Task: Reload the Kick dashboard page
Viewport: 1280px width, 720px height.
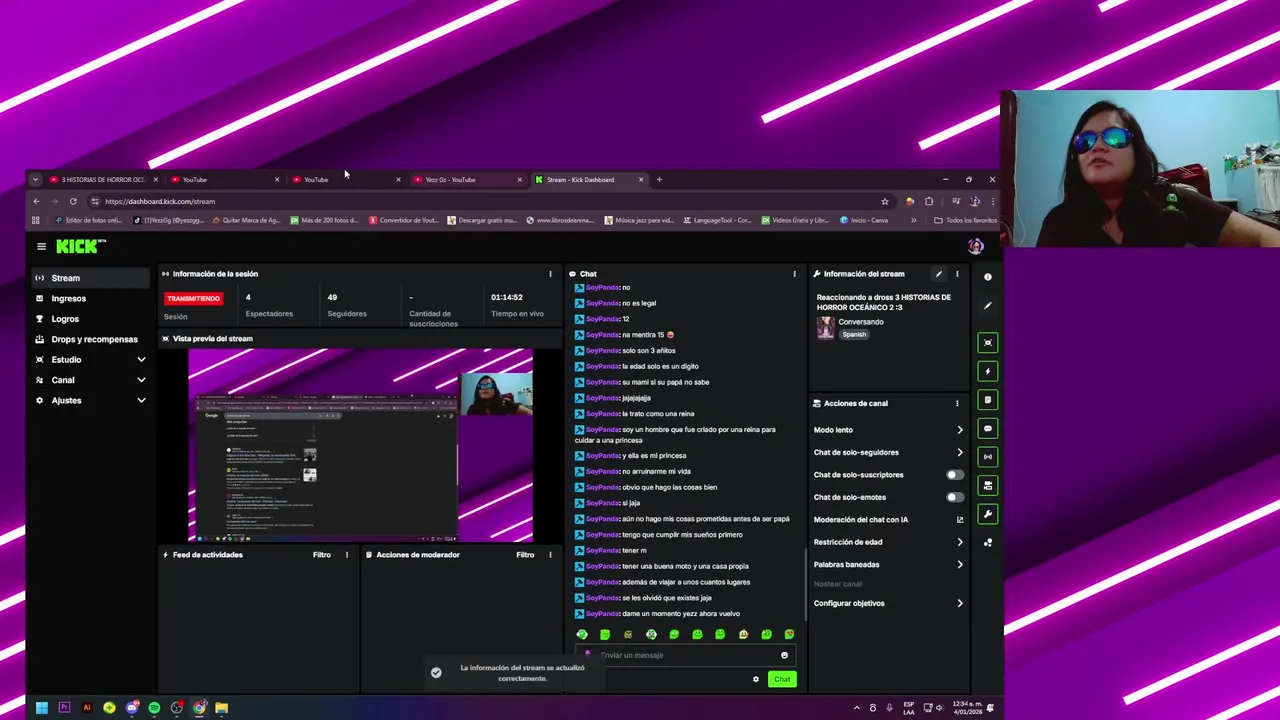Action: pos(73,201)
